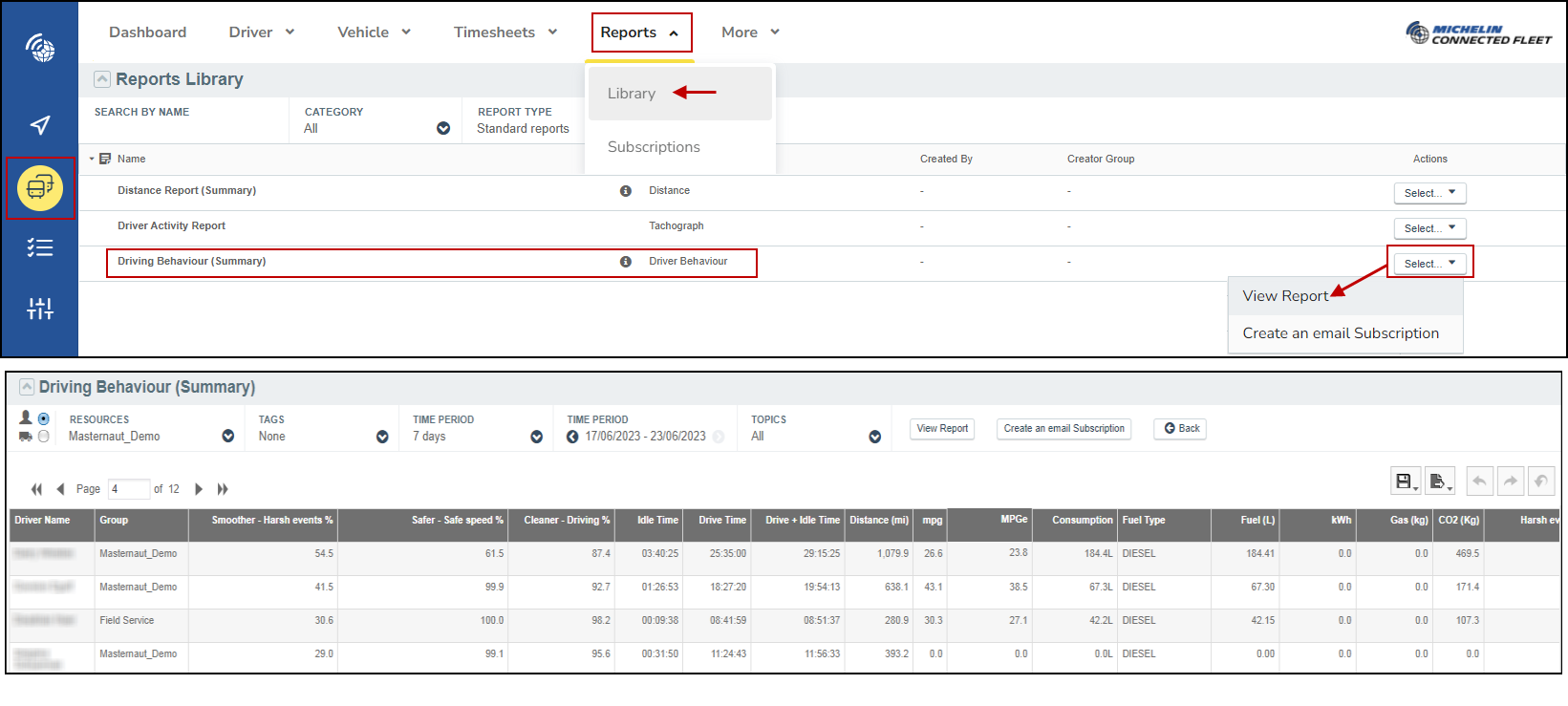The width and height of the screenshot is (1568, 706).
Task: Choose View Report from Select menu
Action: pyautogui.click(x=1345, y=296)
